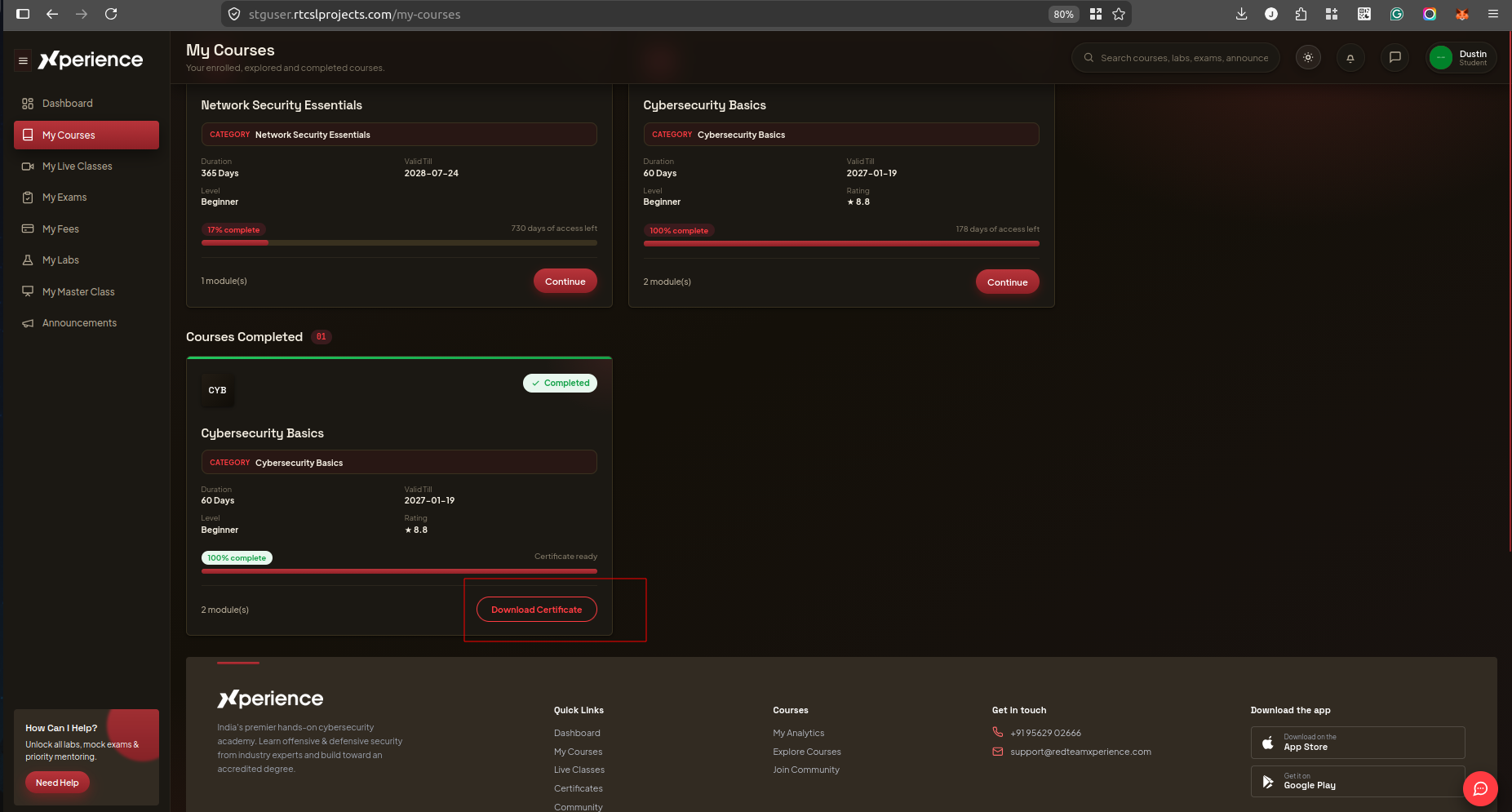This screenshot has width=1512, height=812.
Task: Open My Live Classes in sidebar
Action: click(x=86, y=166)
